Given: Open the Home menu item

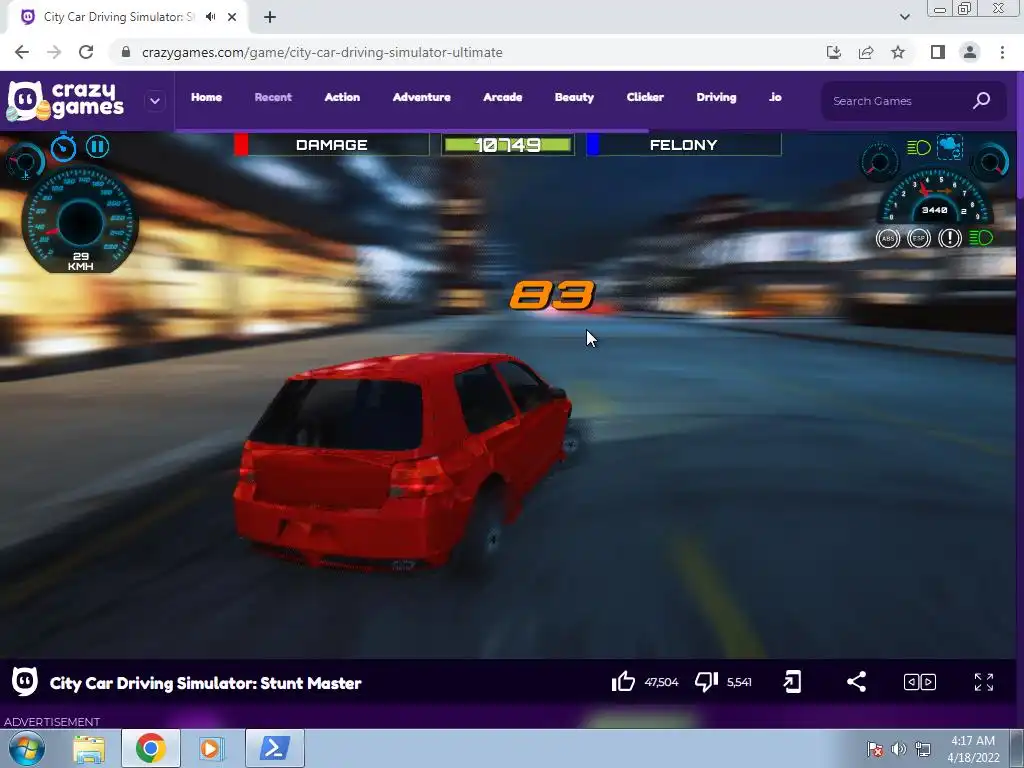Looking at the screenshot, I should pyautogui.click(x=206, y=97).
